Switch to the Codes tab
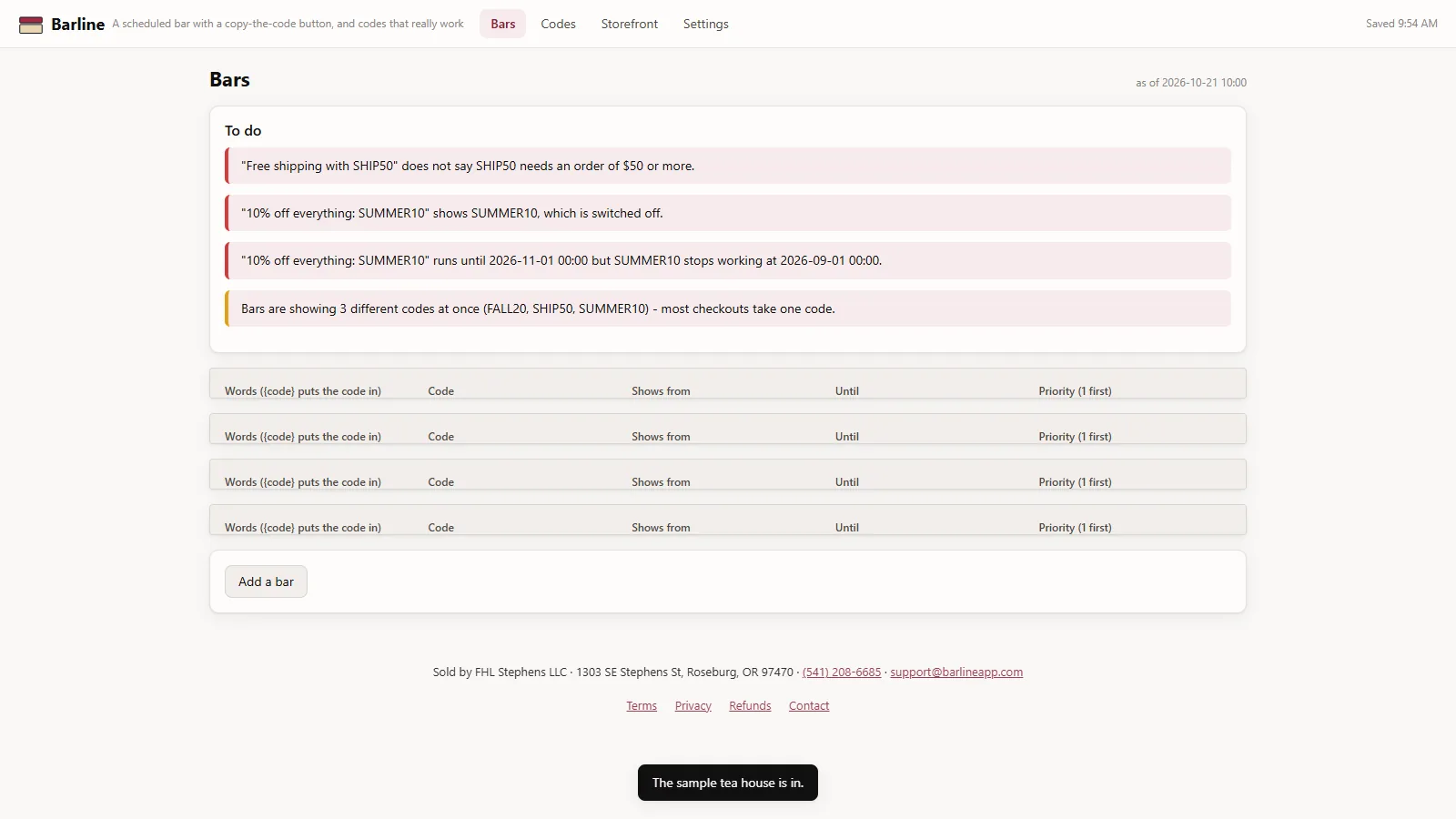The image size is (1456, 819). [x=558, y=24]
